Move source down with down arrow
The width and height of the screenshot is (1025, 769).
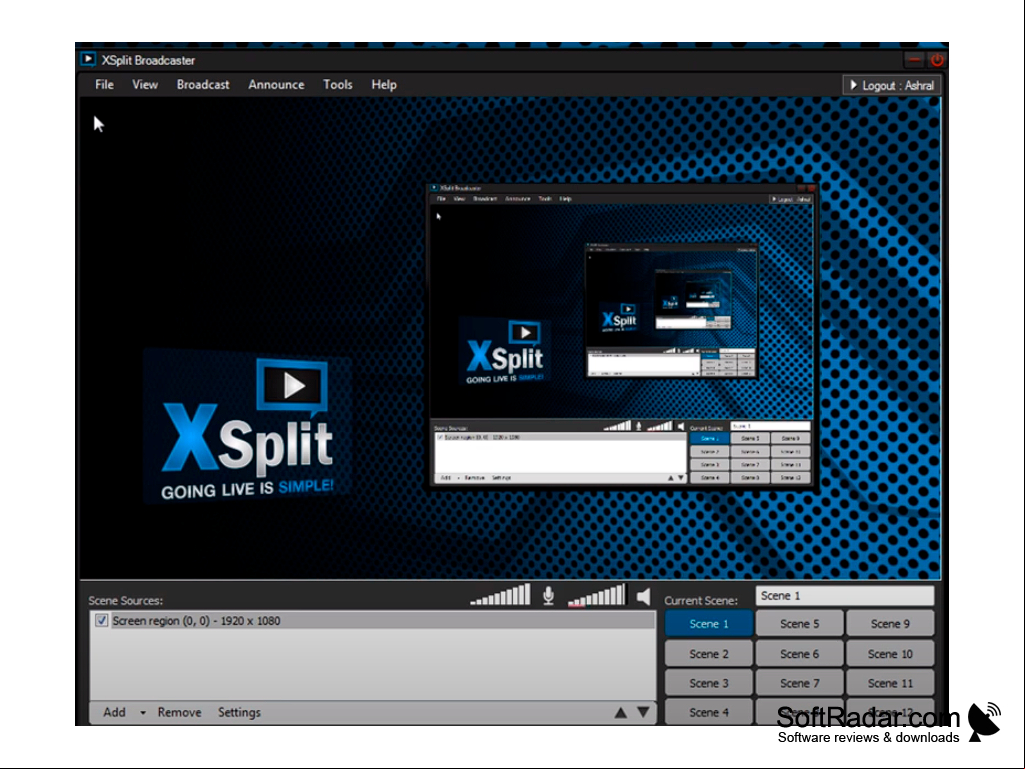point(643,713)
